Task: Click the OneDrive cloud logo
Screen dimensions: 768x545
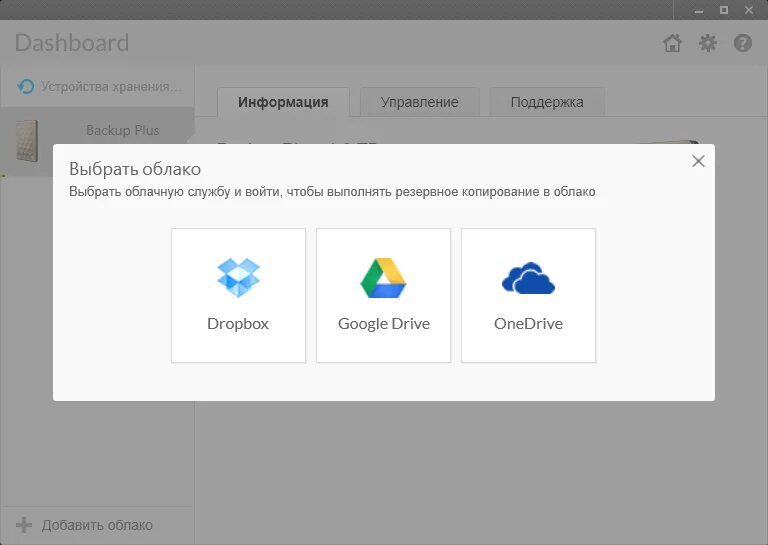Action: (528, 278)
